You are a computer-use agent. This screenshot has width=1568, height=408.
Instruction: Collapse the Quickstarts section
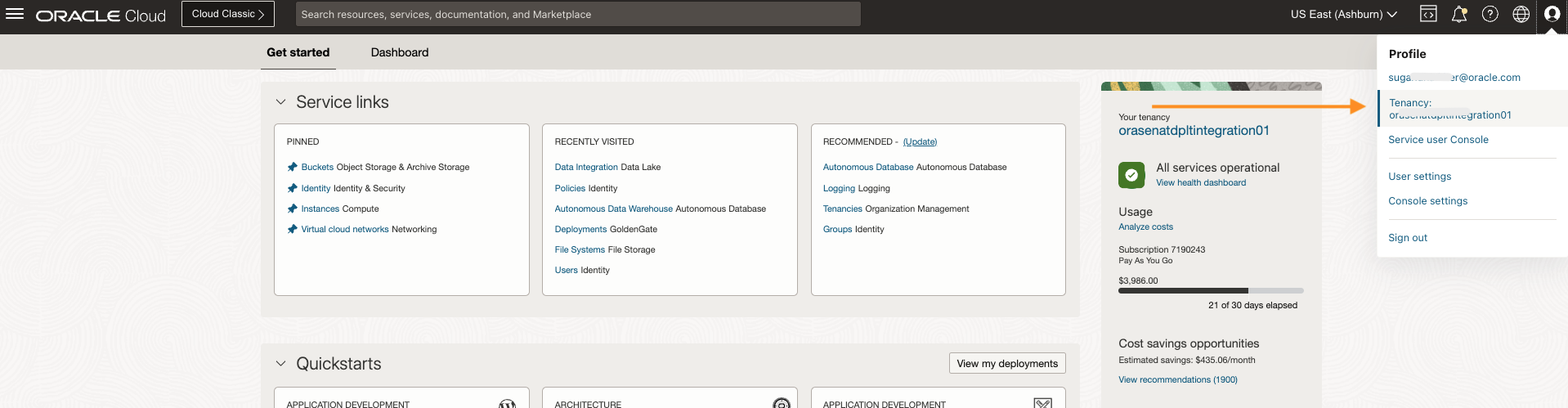point(280,364)
